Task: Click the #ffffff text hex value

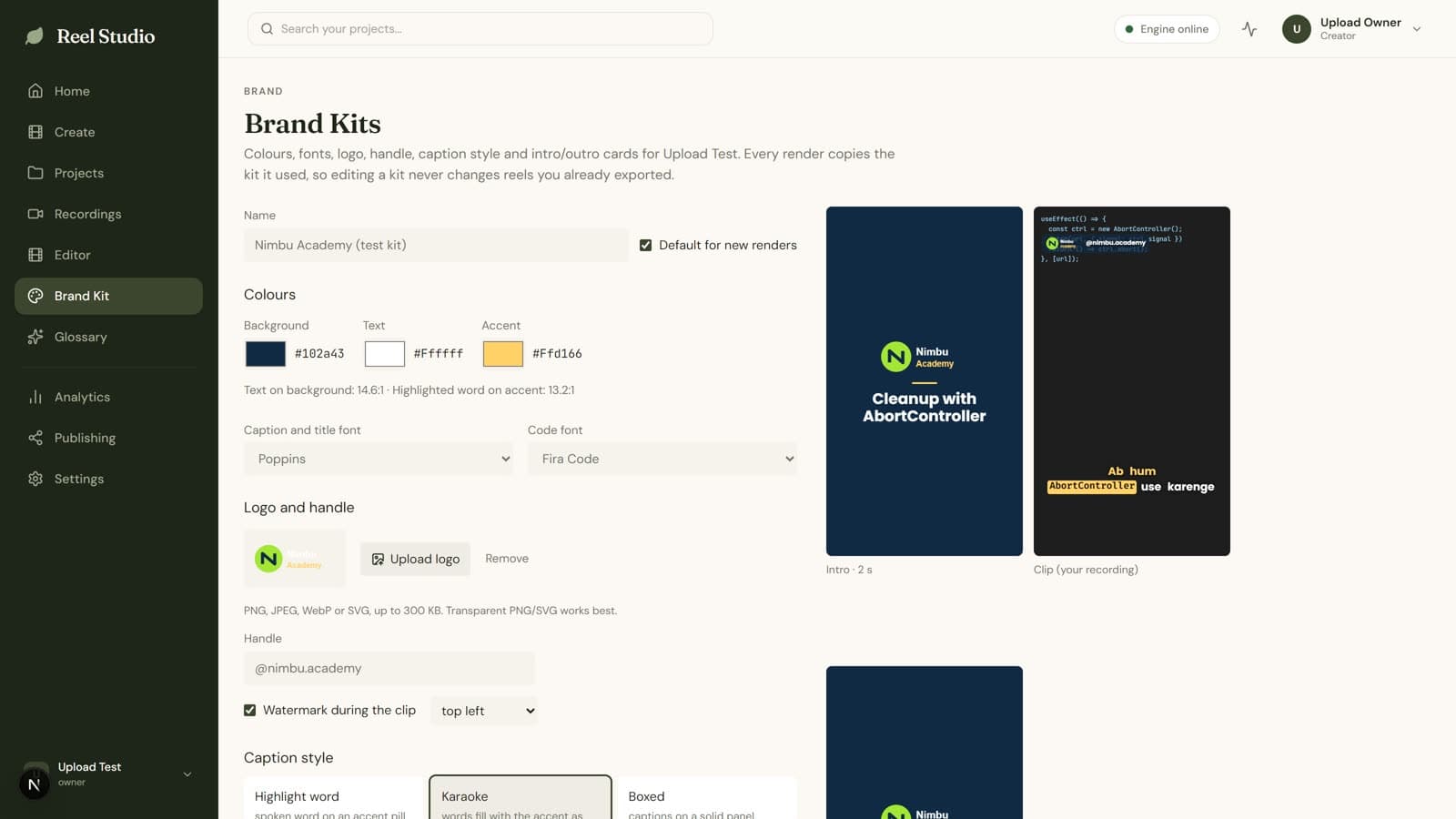Action: (439, 354)
